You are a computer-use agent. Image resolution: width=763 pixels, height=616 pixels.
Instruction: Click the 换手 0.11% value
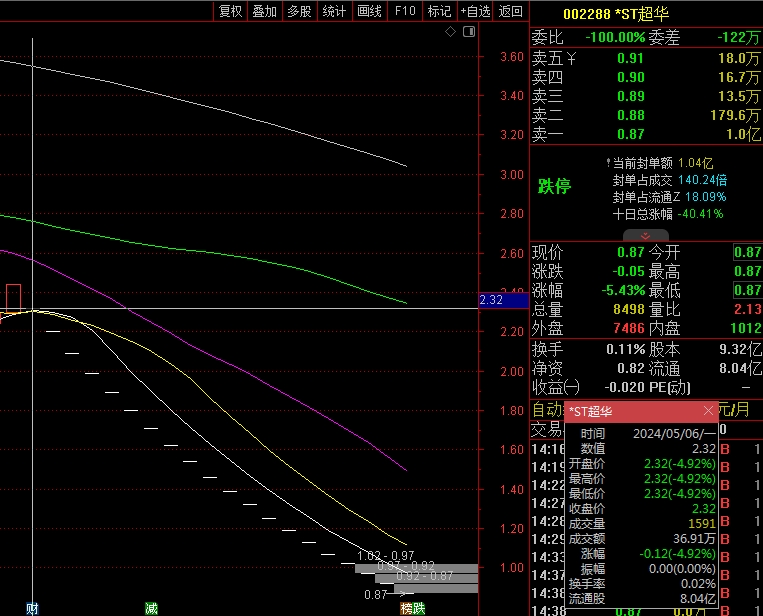click(x=625, y=349)
